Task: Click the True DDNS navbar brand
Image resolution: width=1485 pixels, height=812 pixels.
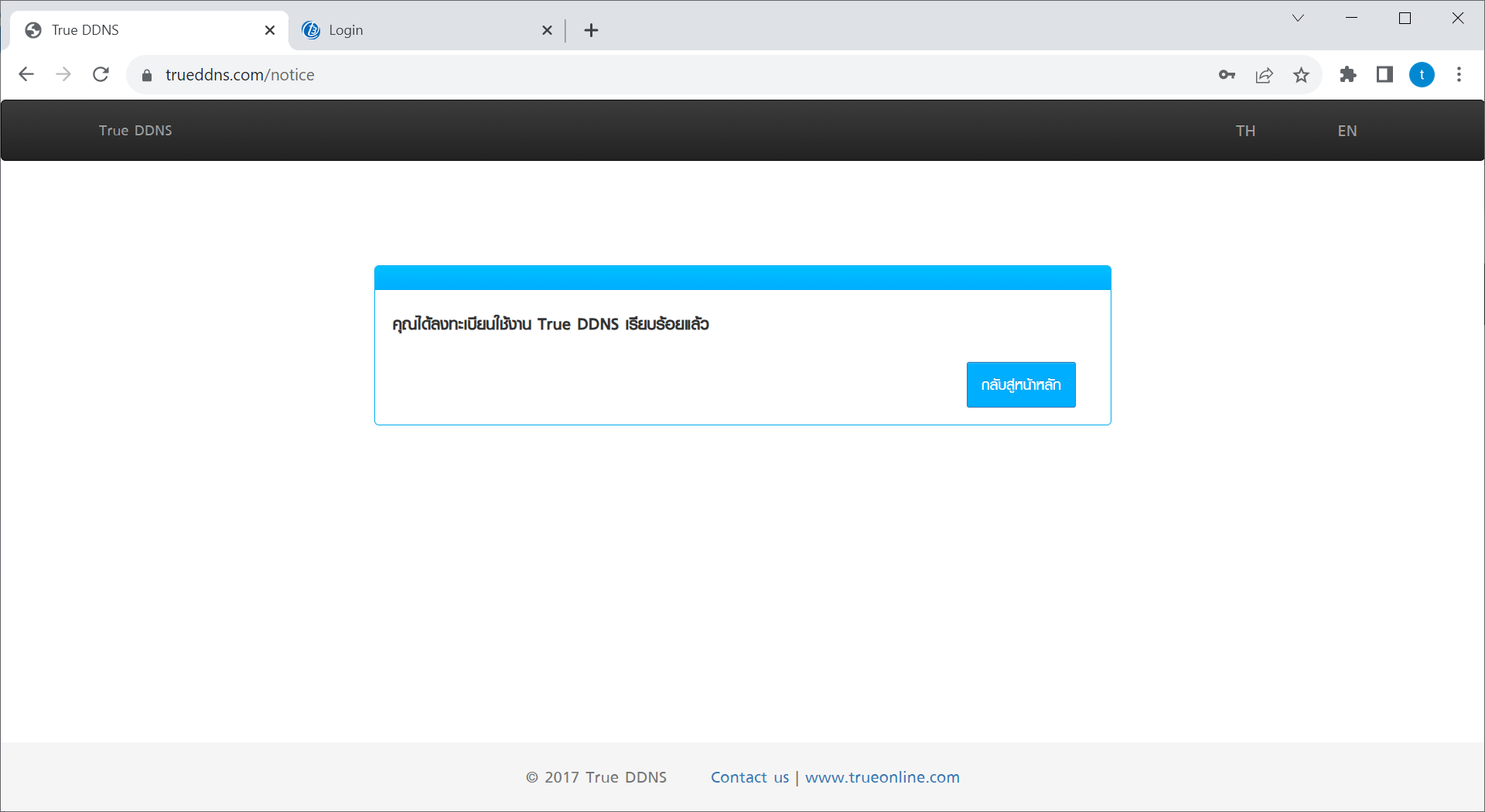Action: (135, 131)
